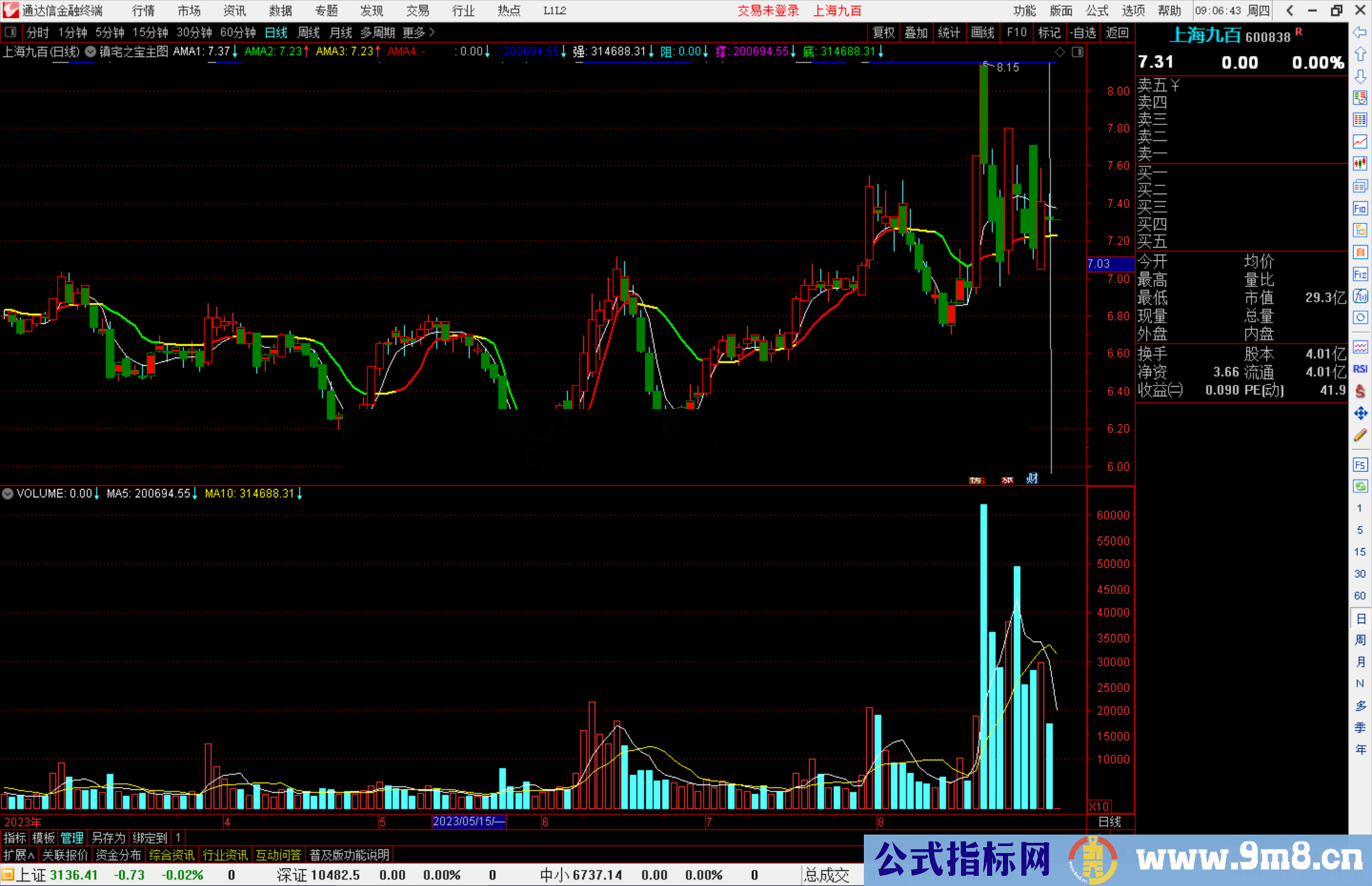Image resolution: width=1372 pixels, height=886 pixels.
Task: Select 月 monthly period in right sidebar
Action: [x=1360, y=662]
